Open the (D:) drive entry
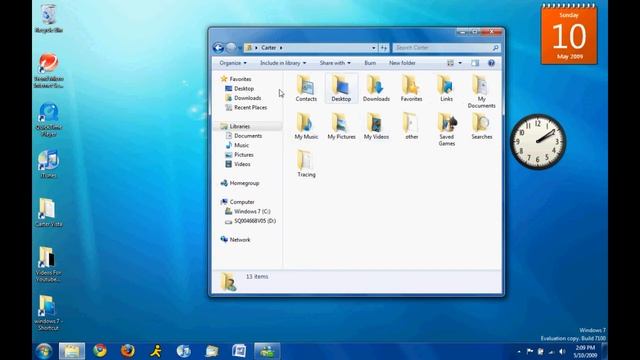640x360 pixels. coord(255,221)
